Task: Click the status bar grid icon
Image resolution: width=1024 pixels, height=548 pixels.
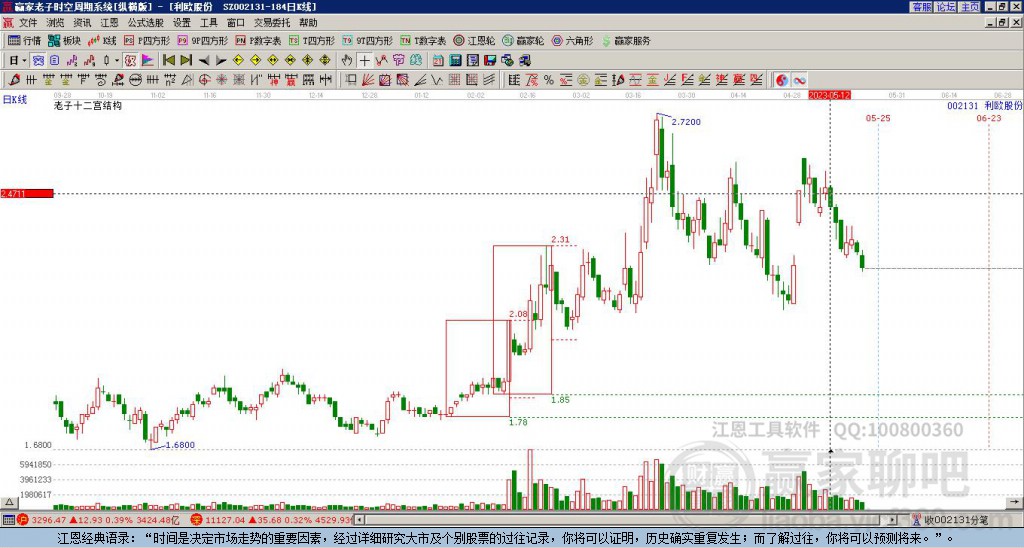Action: point(8,520)
